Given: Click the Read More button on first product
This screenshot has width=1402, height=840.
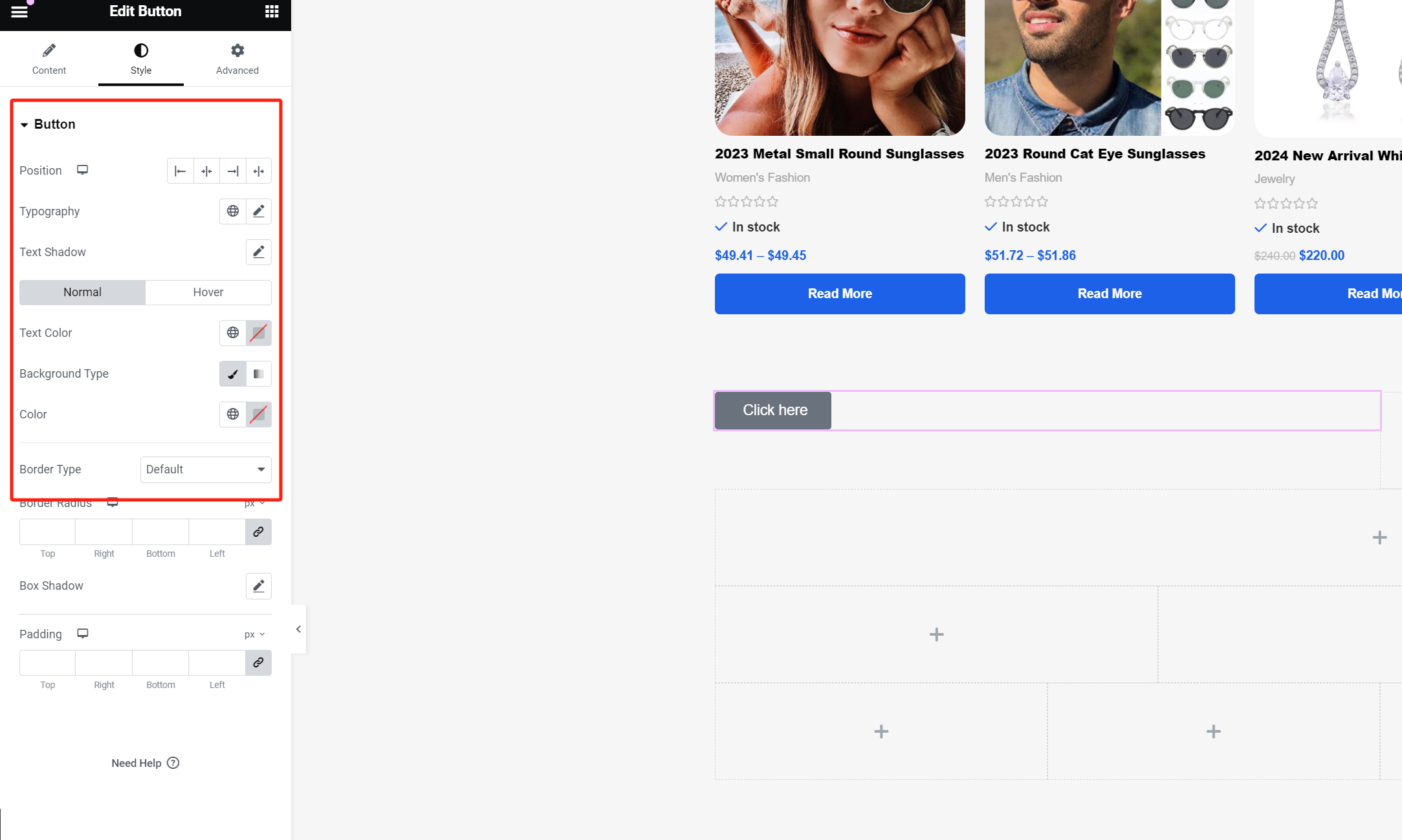Looking at the screenshot, I should (840, 293).
